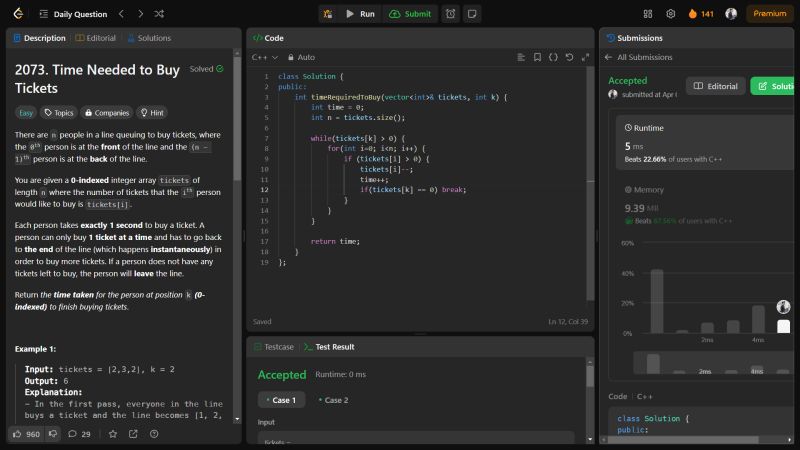Screen dimensions: 800x450
Task: Click the submissions horizontal scrollbar
Action: click(683, 440)
